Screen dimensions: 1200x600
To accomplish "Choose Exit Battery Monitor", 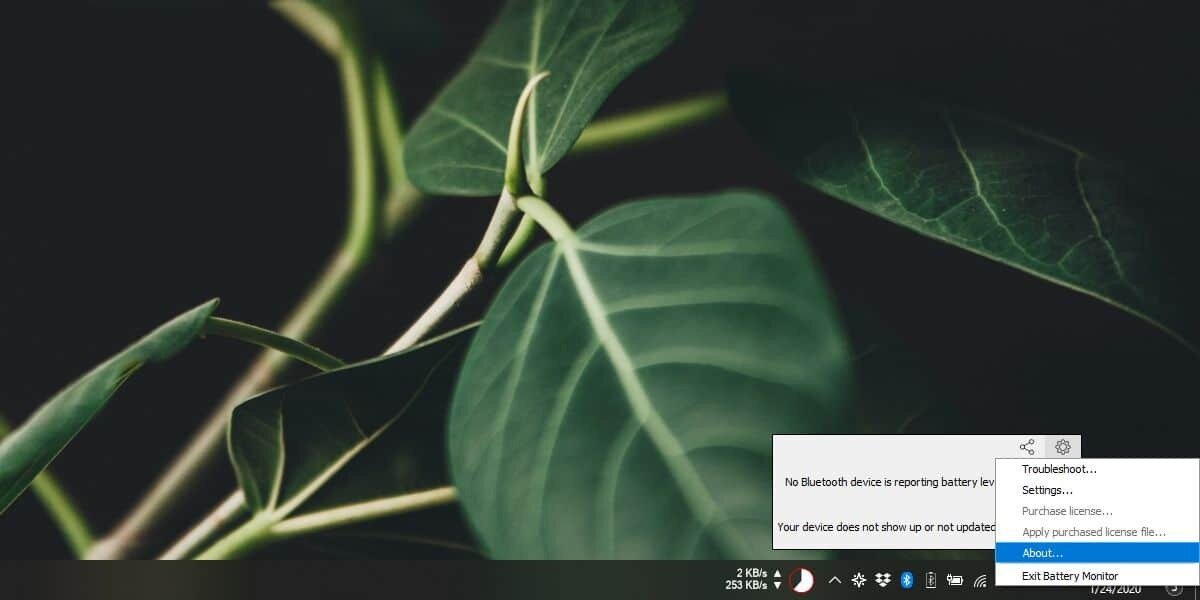I will click(1097, 576).
